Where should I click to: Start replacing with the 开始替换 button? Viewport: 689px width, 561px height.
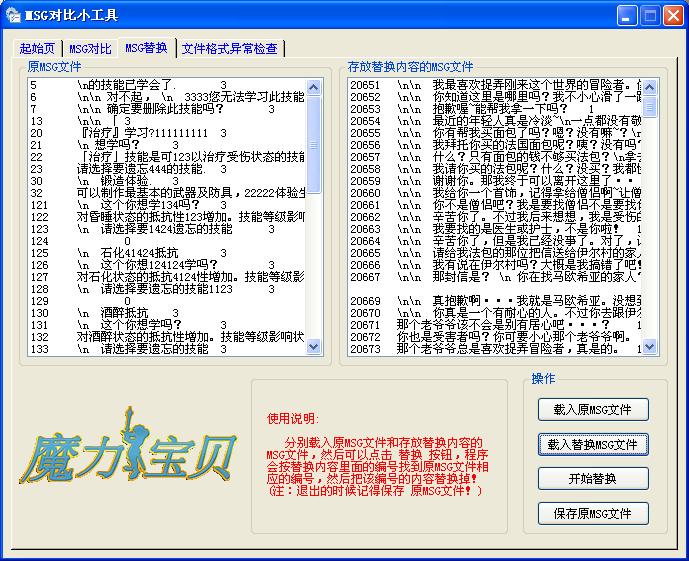coord(593,478)
